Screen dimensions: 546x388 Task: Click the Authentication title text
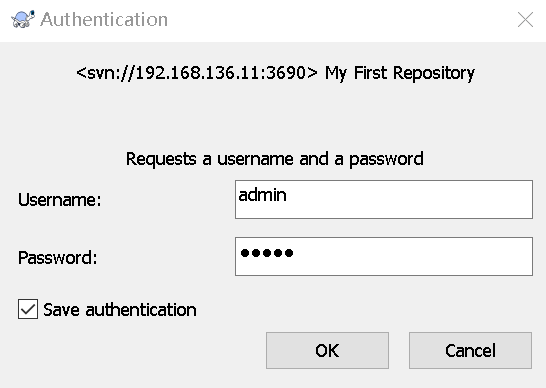(104, 20)
